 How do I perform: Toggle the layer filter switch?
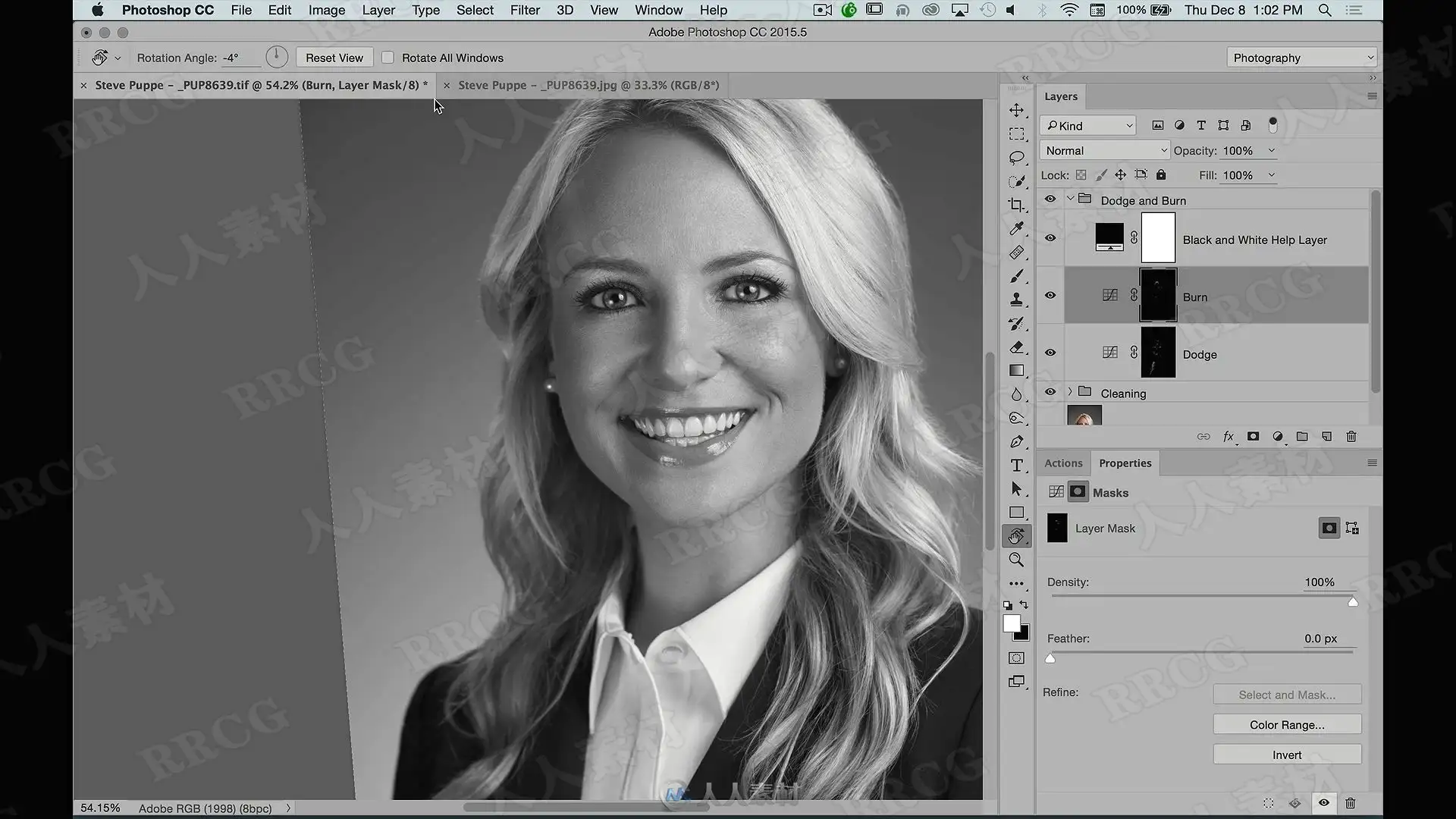(1273, 125)
